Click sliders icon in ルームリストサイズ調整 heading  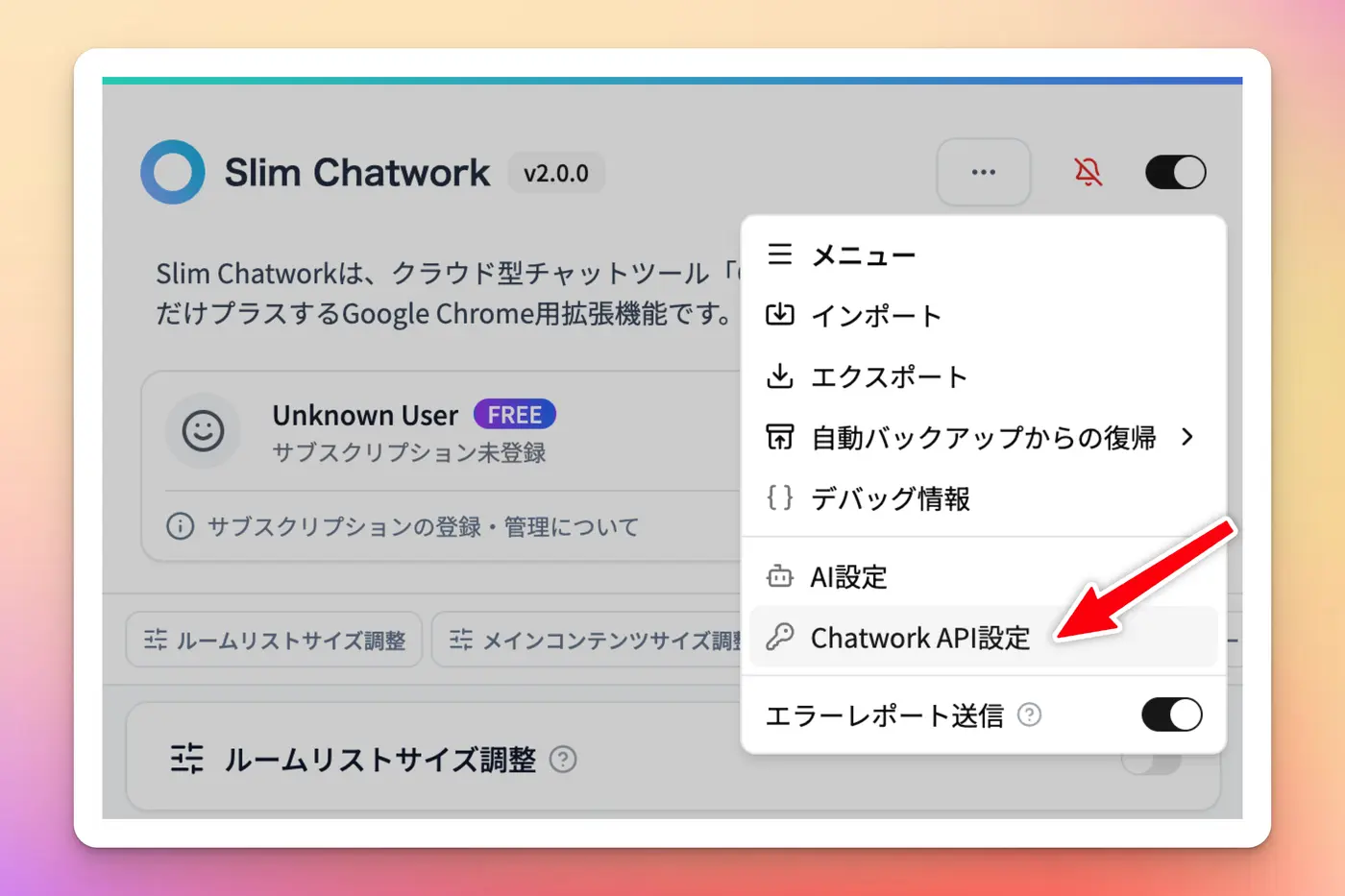187,759
